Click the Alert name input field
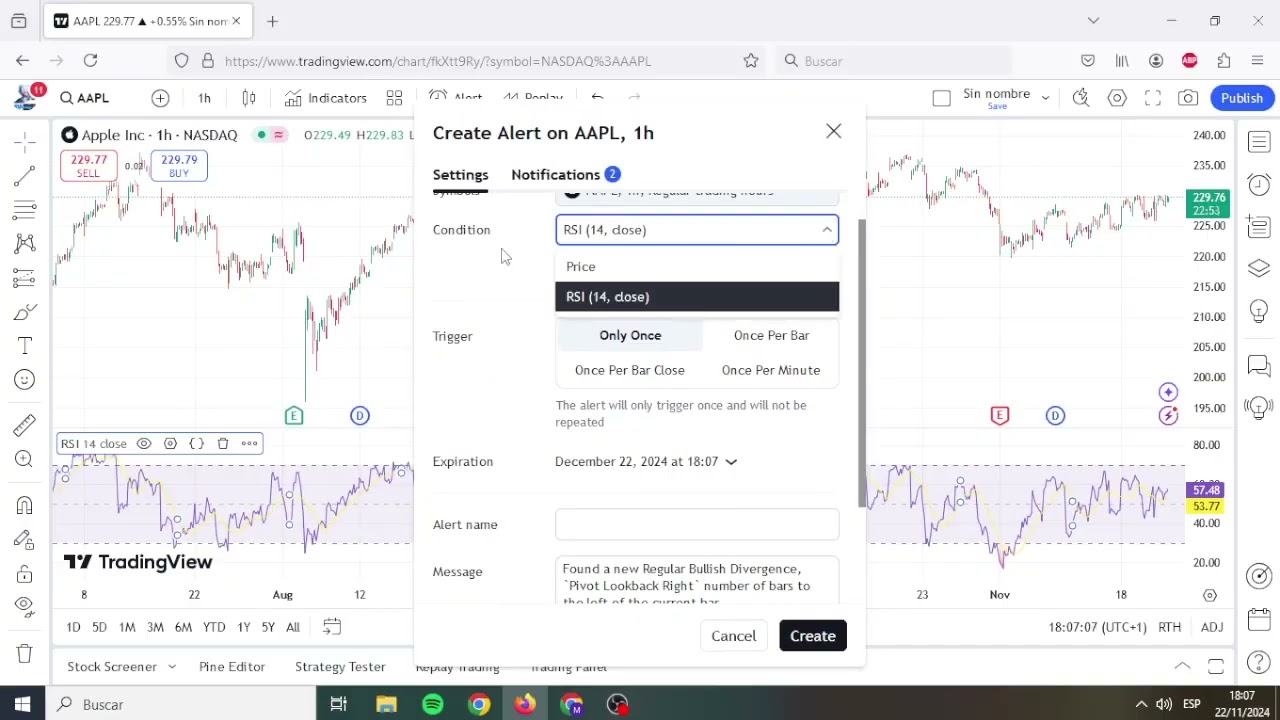This screenshot has width=1280, height=720. click(697, 524)
